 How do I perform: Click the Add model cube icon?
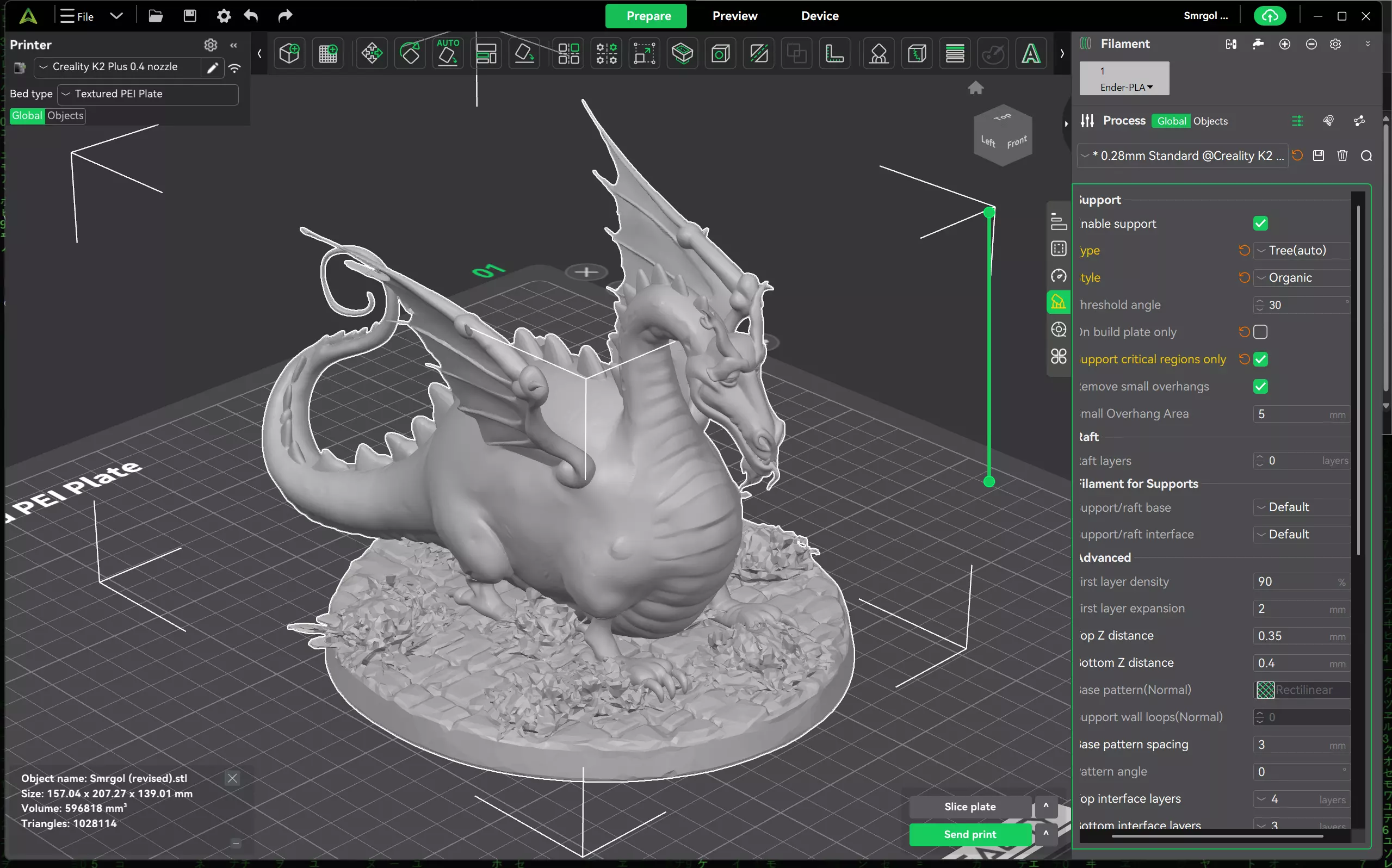(x=289, y=54)
